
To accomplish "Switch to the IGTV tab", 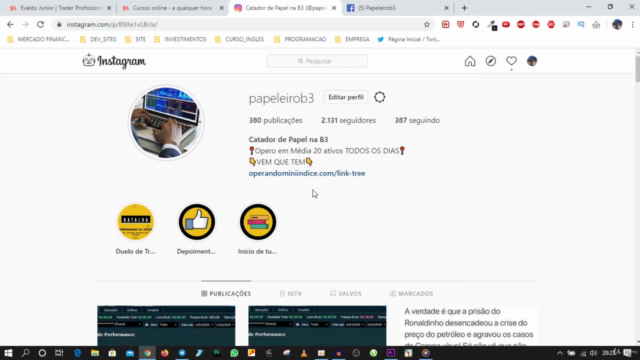I will pos(291,293).
